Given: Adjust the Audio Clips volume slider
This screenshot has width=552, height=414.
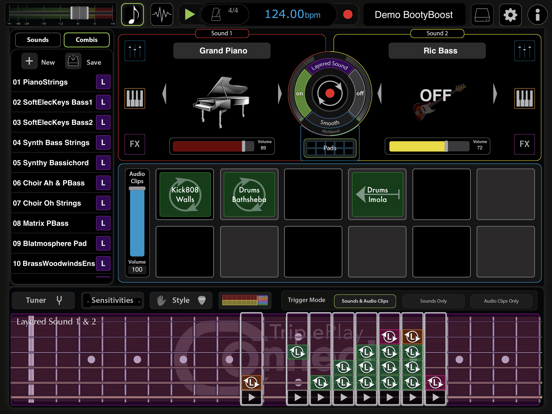Looking at the screenshot, I should point(137,222).
